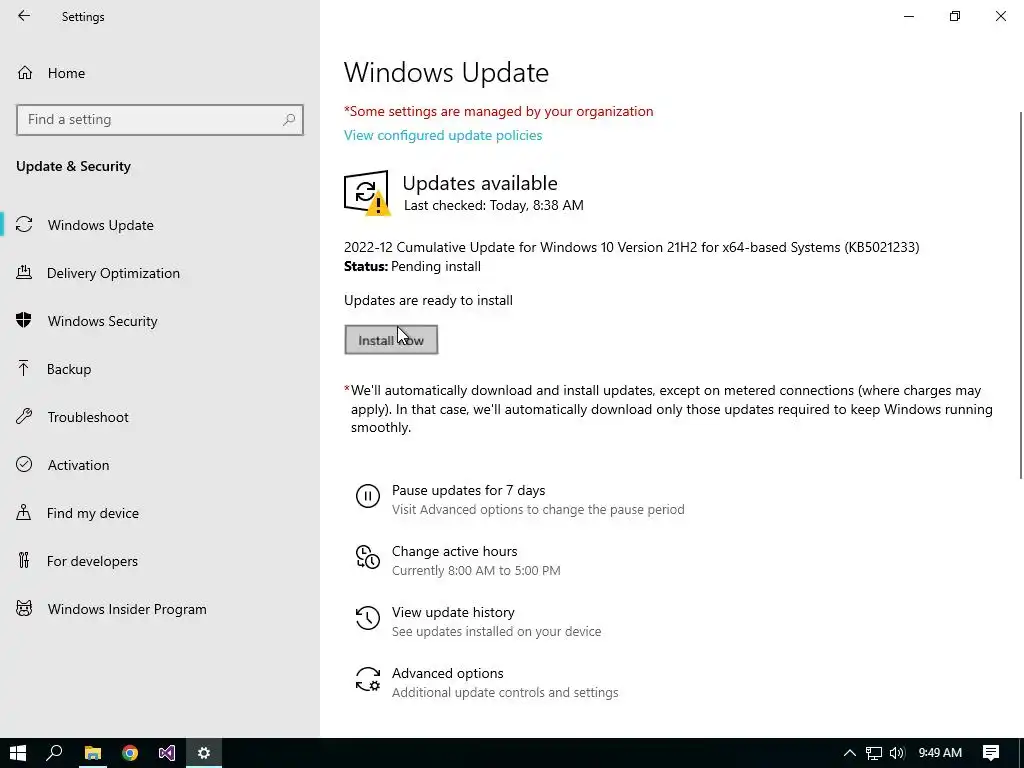Click Last checked: Today, 8:38 AM text
The image size is (1024, 768).
coord(494,205)
